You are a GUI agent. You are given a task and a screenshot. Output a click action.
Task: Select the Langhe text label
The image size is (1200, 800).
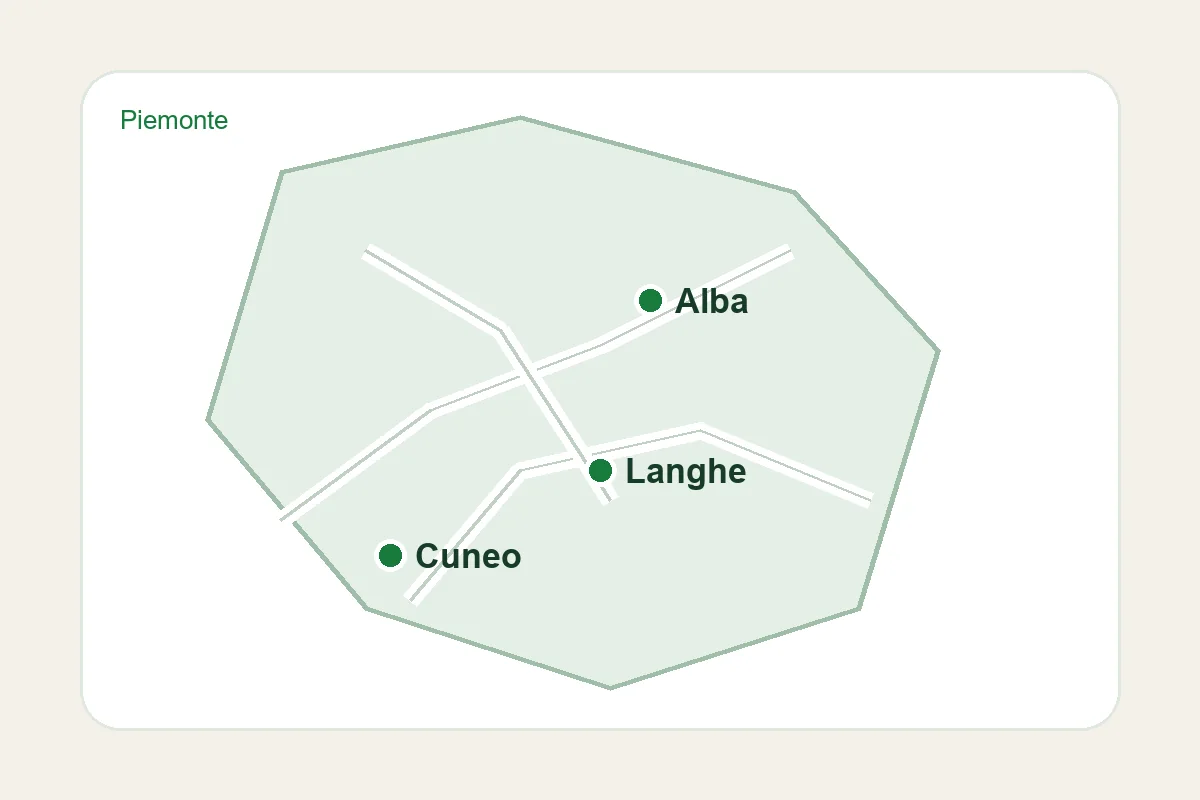pyautogui.click(x=685, y=471)
